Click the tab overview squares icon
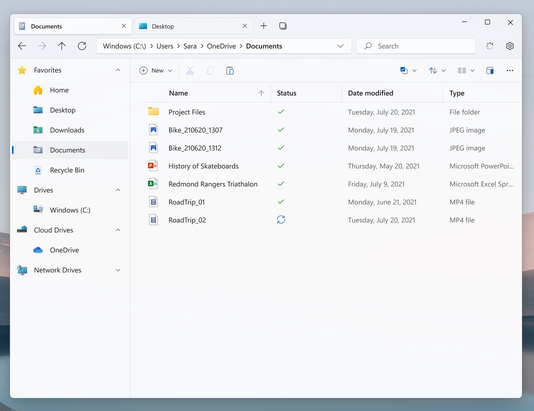Viewport: 534px width, 411px height. (x=283, y=26)
